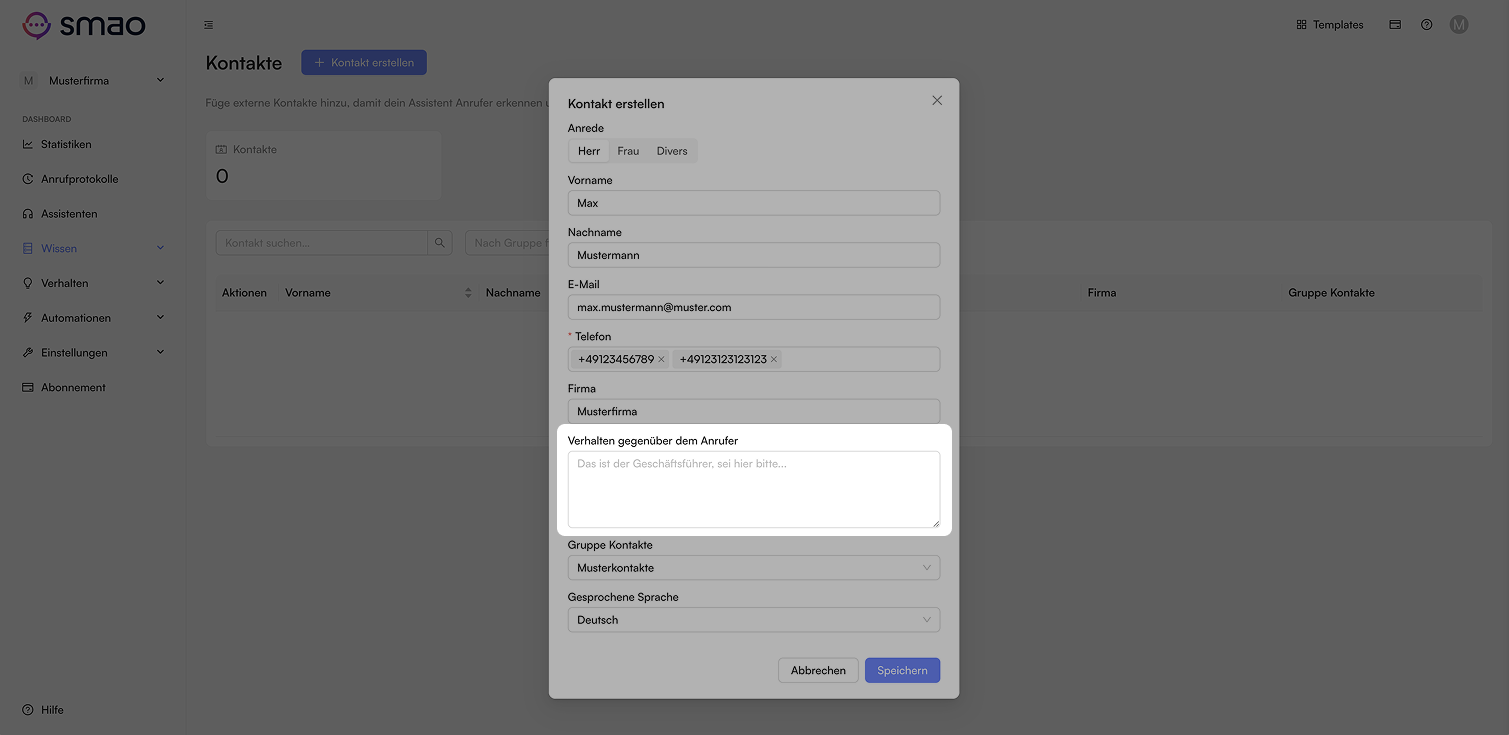Click the Gruppe Kontakte column header

(x=1331, y=293)
